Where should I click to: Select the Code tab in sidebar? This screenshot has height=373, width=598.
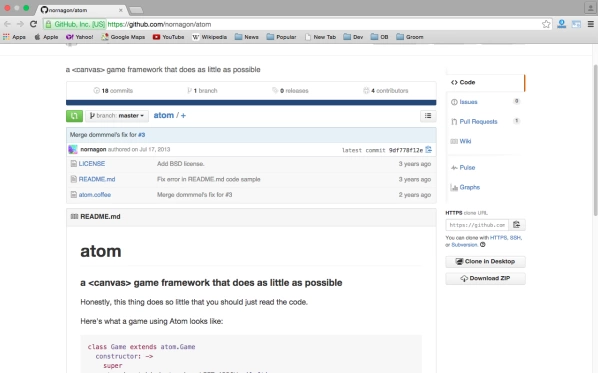coord(485,82)
